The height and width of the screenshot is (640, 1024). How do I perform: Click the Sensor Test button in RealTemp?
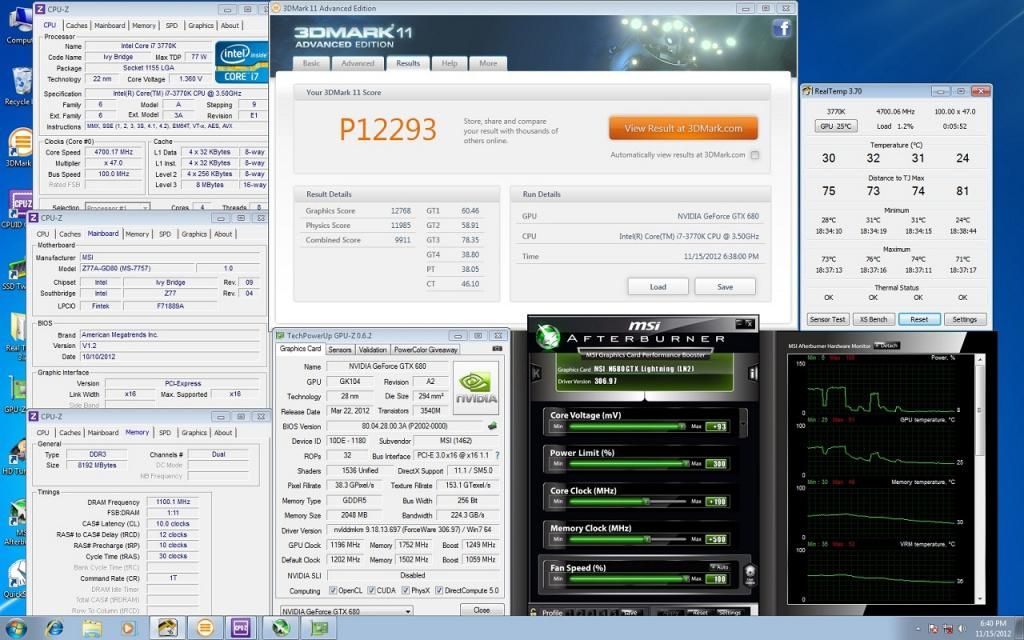827,319
